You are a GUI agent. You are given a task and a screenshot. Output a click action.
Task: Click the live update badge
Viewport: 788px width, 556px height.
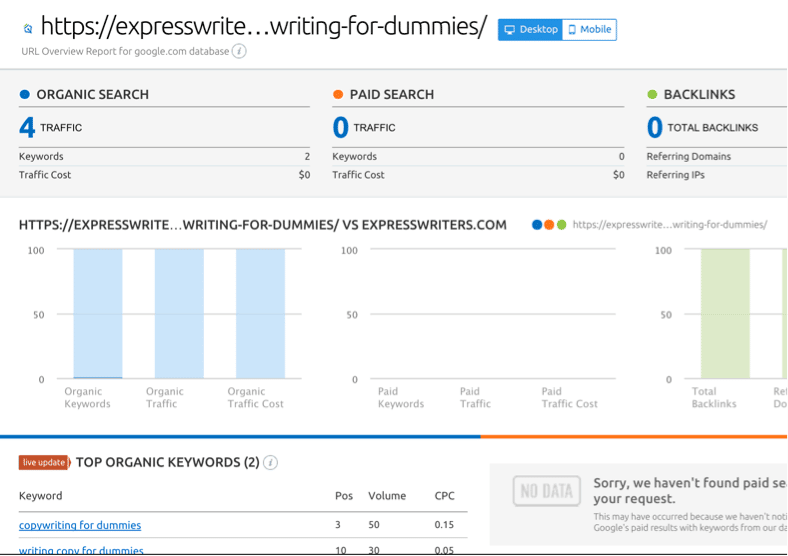click(x=44, y=462)
